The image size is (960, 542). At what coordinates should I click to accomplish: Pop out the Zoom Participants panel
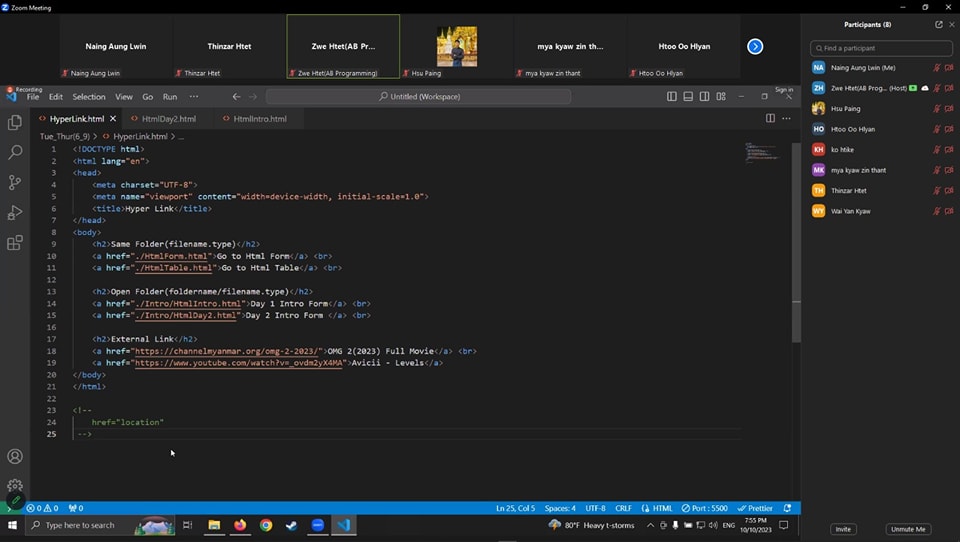[x=939, y=24]
